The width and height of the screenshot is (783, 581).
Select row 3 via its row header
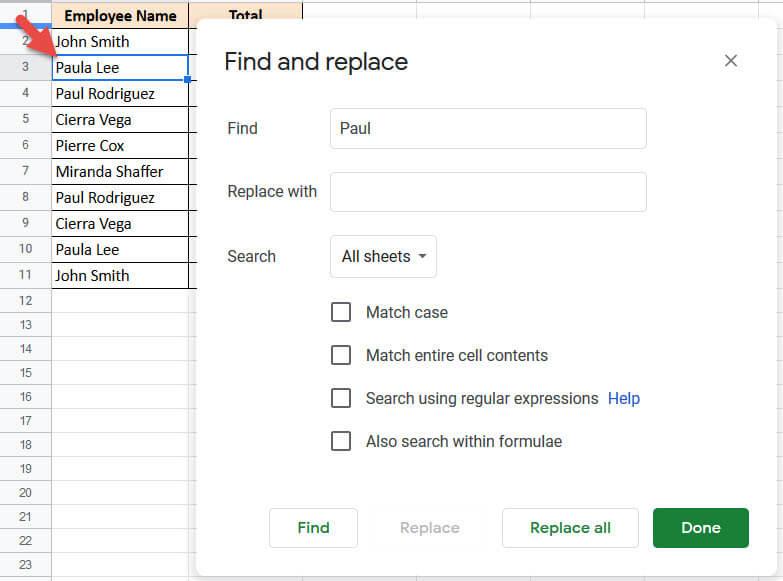25,67
